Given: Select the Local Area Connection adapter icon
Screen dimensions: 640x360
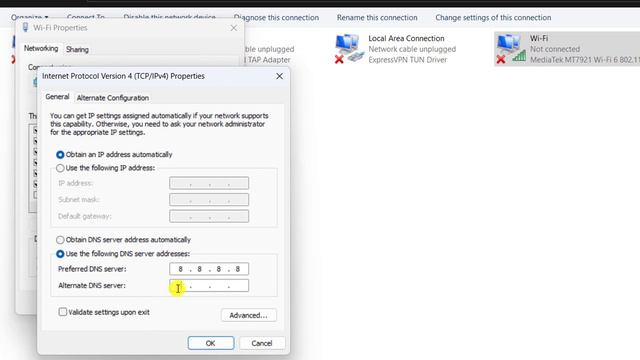Looking at the screenshot, I should coord(349,49).
